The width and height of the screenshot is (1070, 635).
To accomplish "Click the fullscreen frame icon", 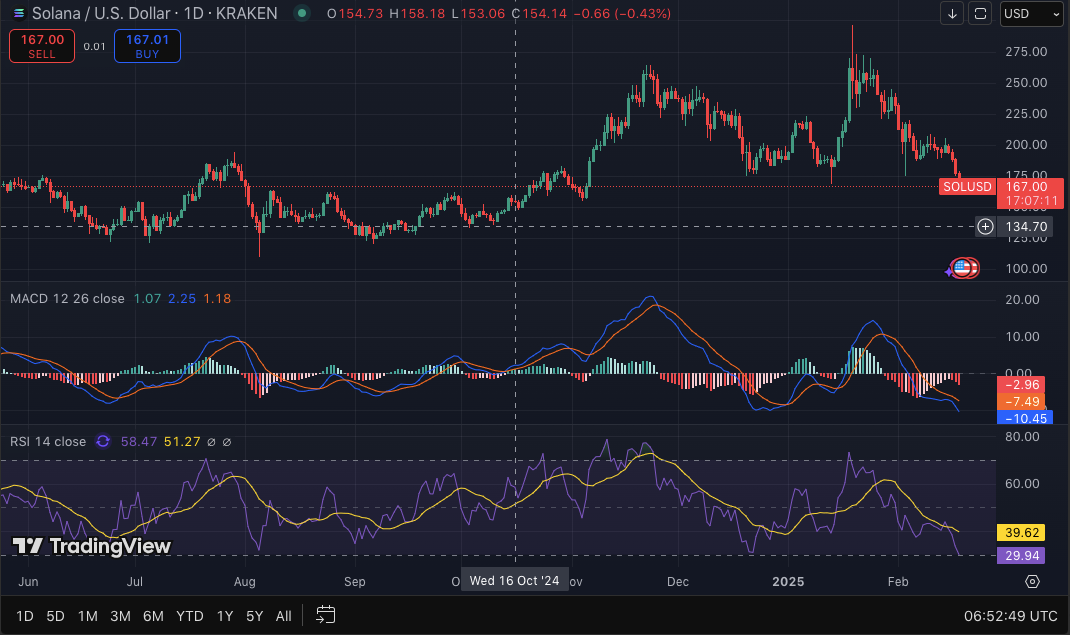I will pos(981,14).
